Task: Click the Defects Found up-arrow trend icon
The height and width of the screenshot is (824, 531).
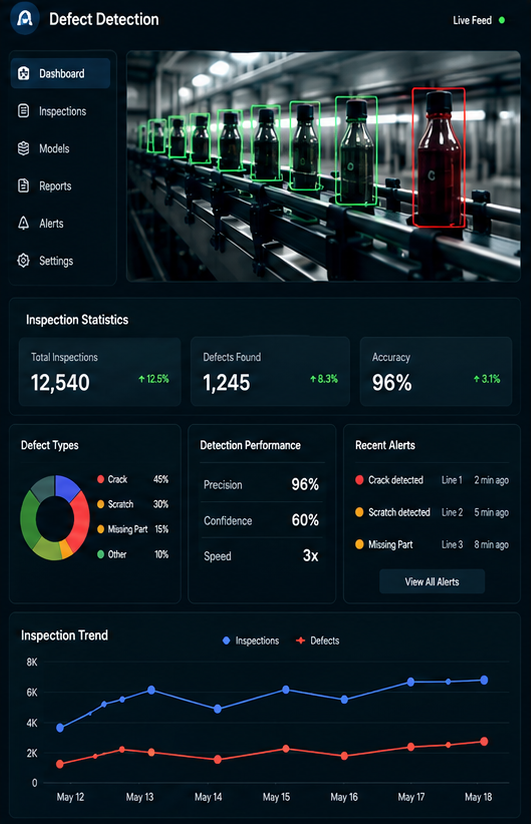Action: click(x=313, y=379)
